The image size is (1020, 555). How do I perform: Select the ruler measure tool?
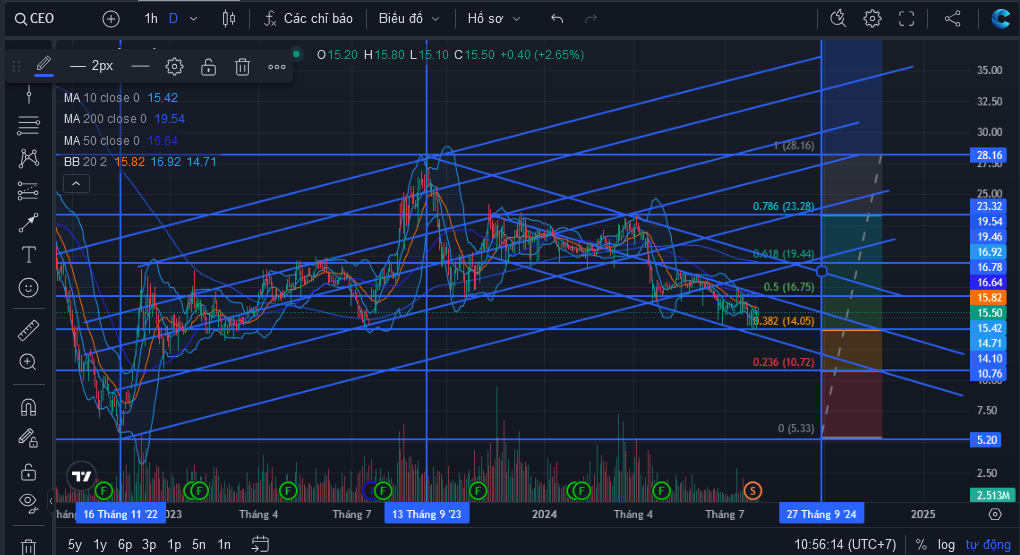28,331
